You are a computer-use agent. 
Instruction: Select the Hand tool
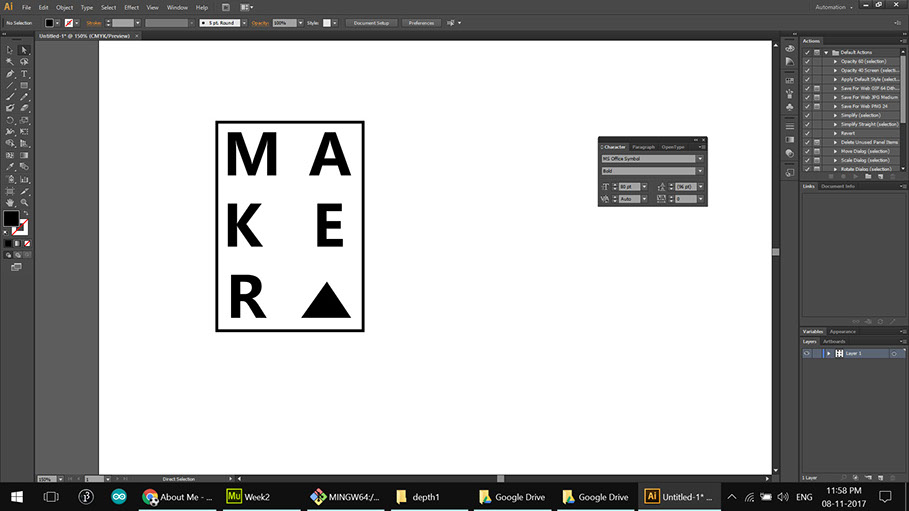[x=10, y=202]
